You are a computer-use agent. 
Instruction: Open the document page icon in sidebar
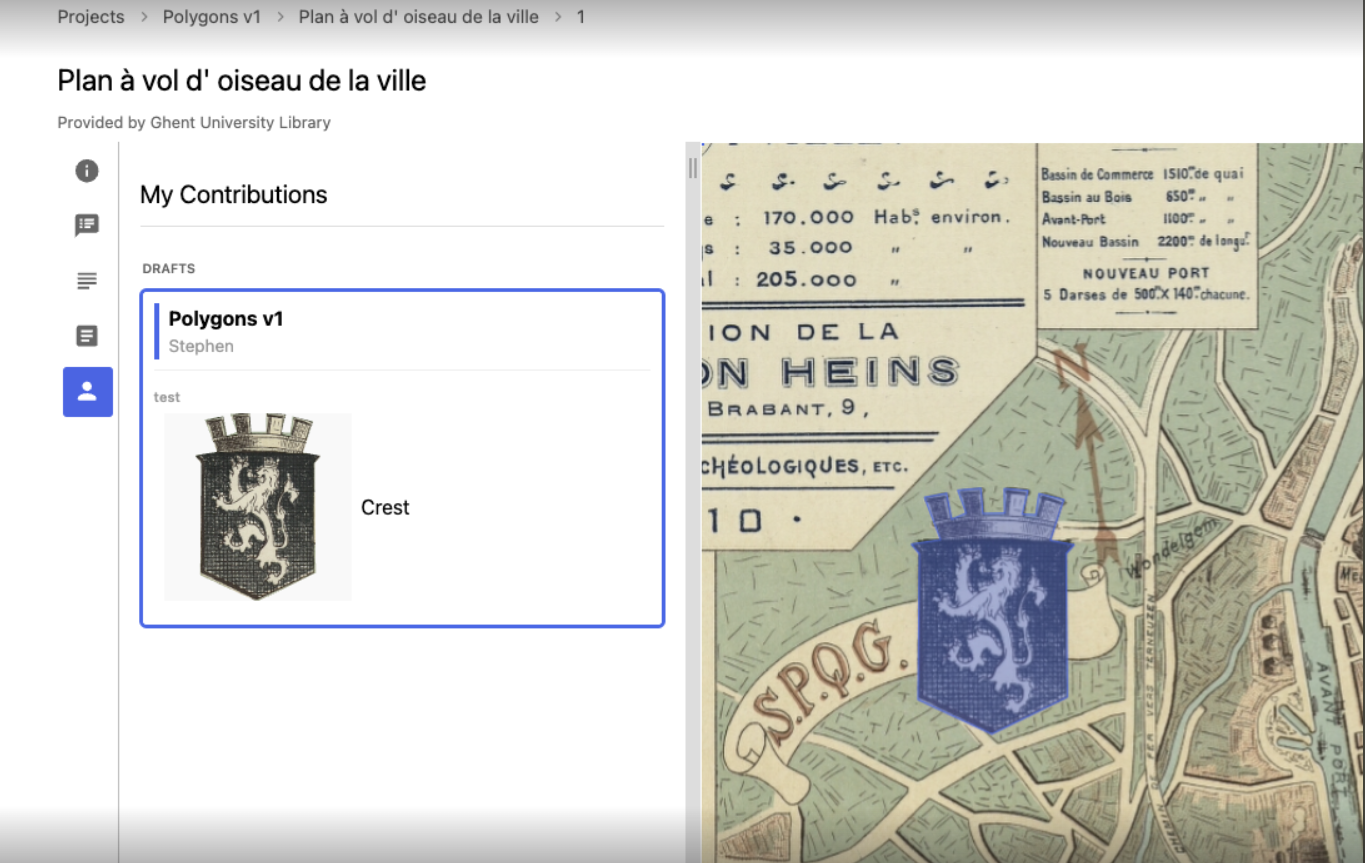coord(87,336)
